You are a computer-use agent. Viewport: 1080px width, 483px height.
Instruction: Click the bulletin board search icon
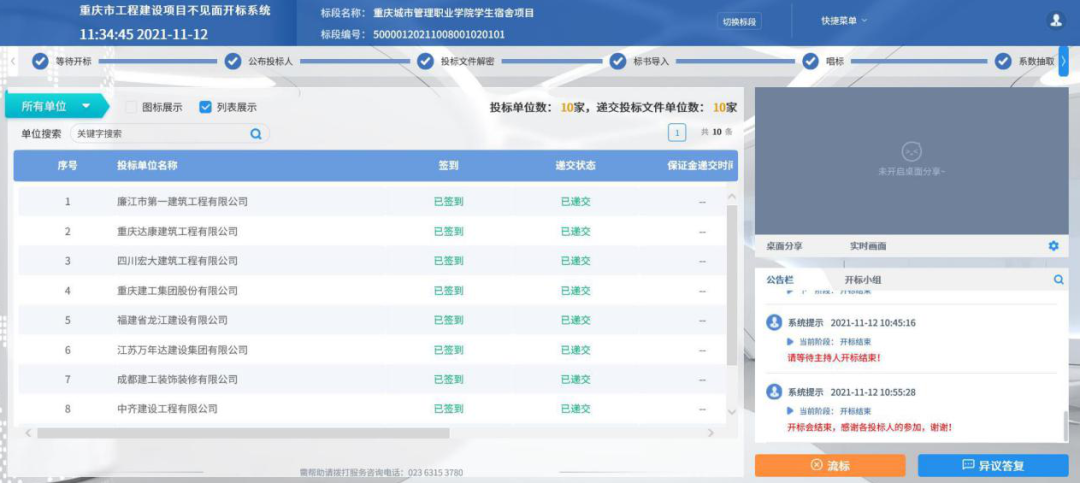tap(1059, 280)
